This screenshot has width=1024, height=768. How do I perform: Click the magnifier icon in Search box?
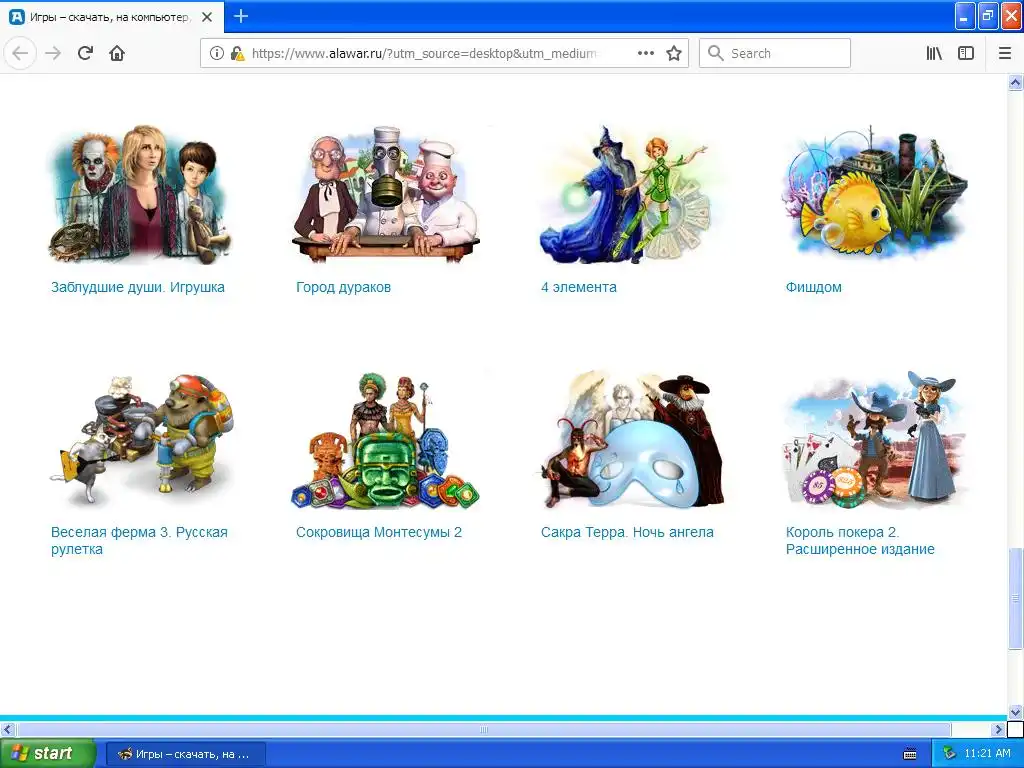pyautogui.click(x=715, y=53)
